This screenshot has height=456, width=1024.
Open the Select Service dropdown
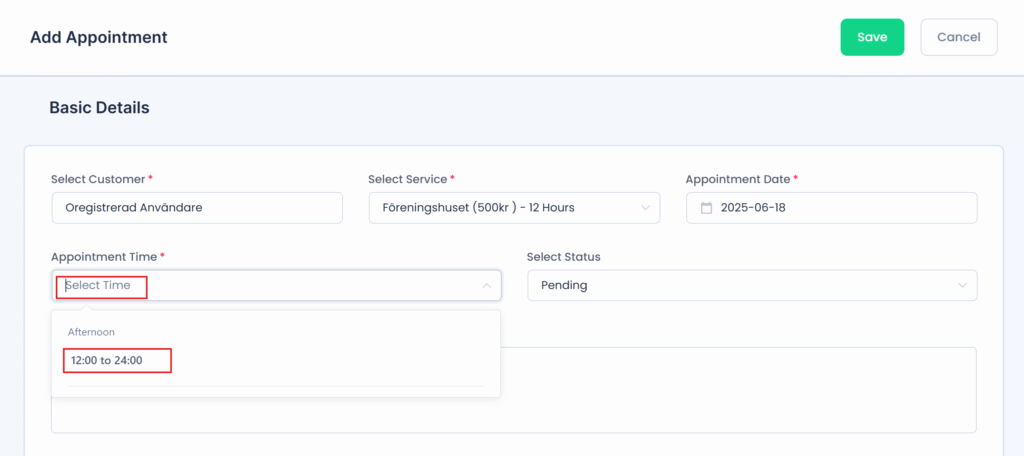[514, 208]
